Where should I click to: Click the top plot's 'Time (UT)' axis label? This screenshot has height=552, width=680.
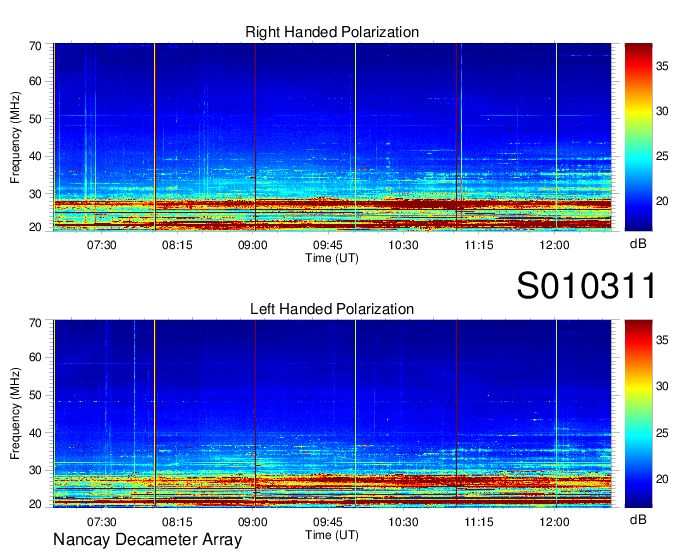[x=332, y=258]
